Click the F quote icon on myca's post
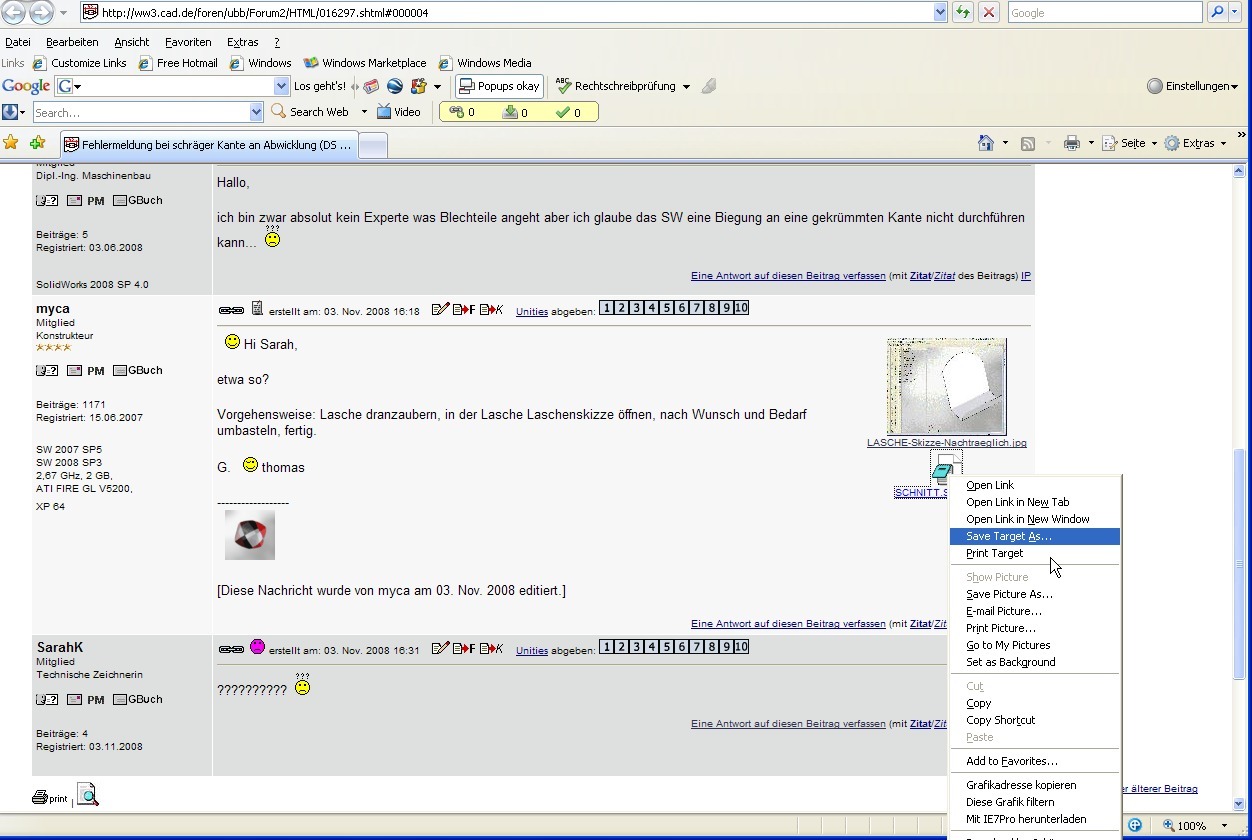The image size is (1252, 840). [464, 310]
